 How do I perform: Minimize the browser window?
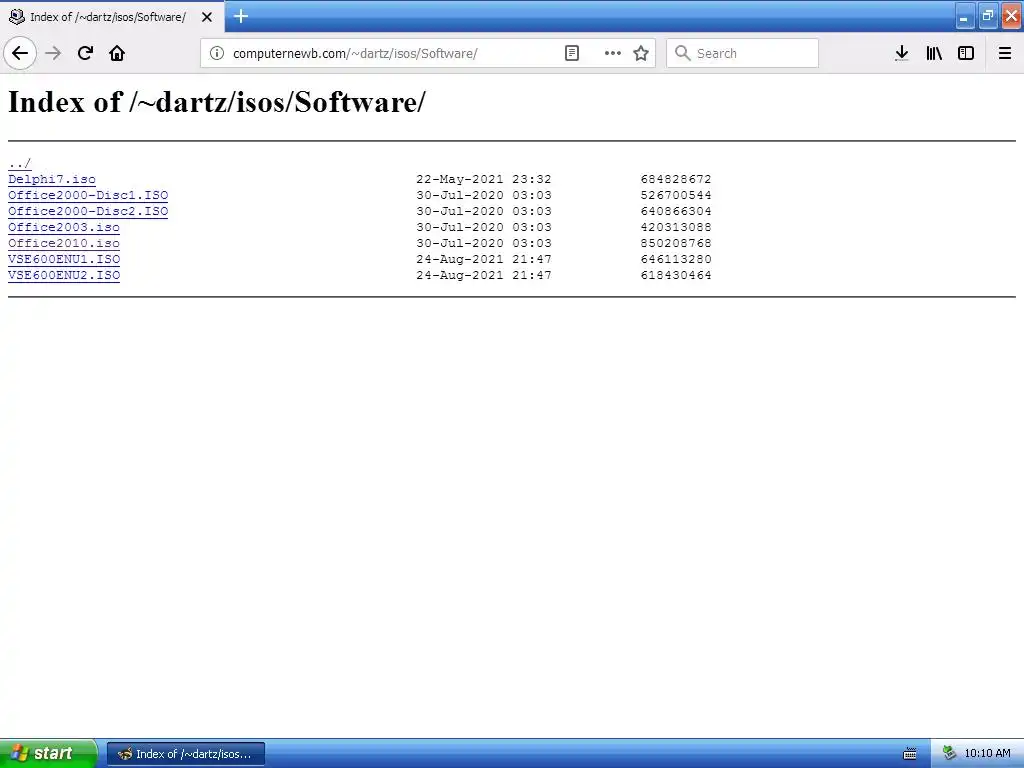click(965, 17)
